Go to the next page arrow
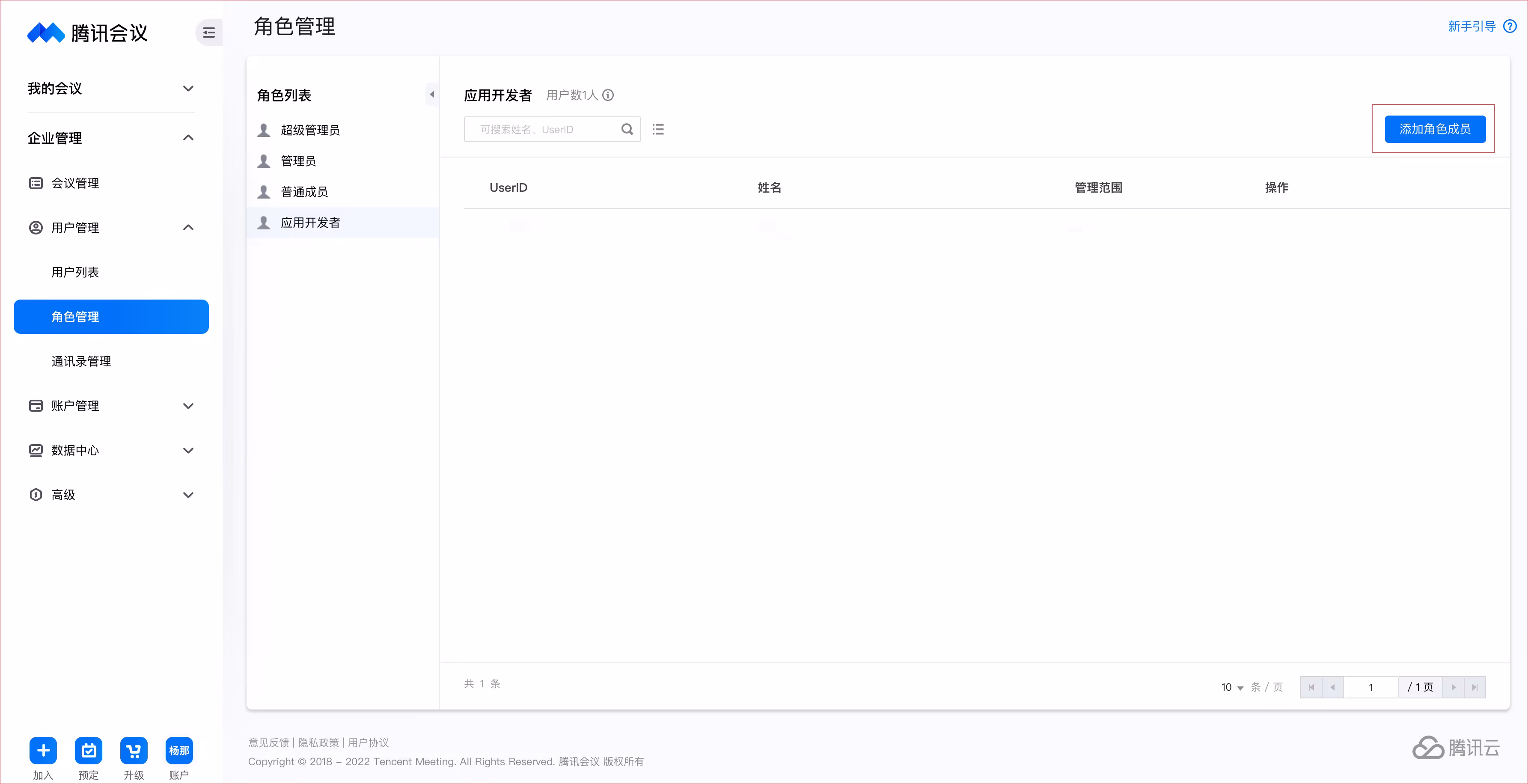Image resolution: width=1528 pixels, height=784 pixels. [1453, 687]
